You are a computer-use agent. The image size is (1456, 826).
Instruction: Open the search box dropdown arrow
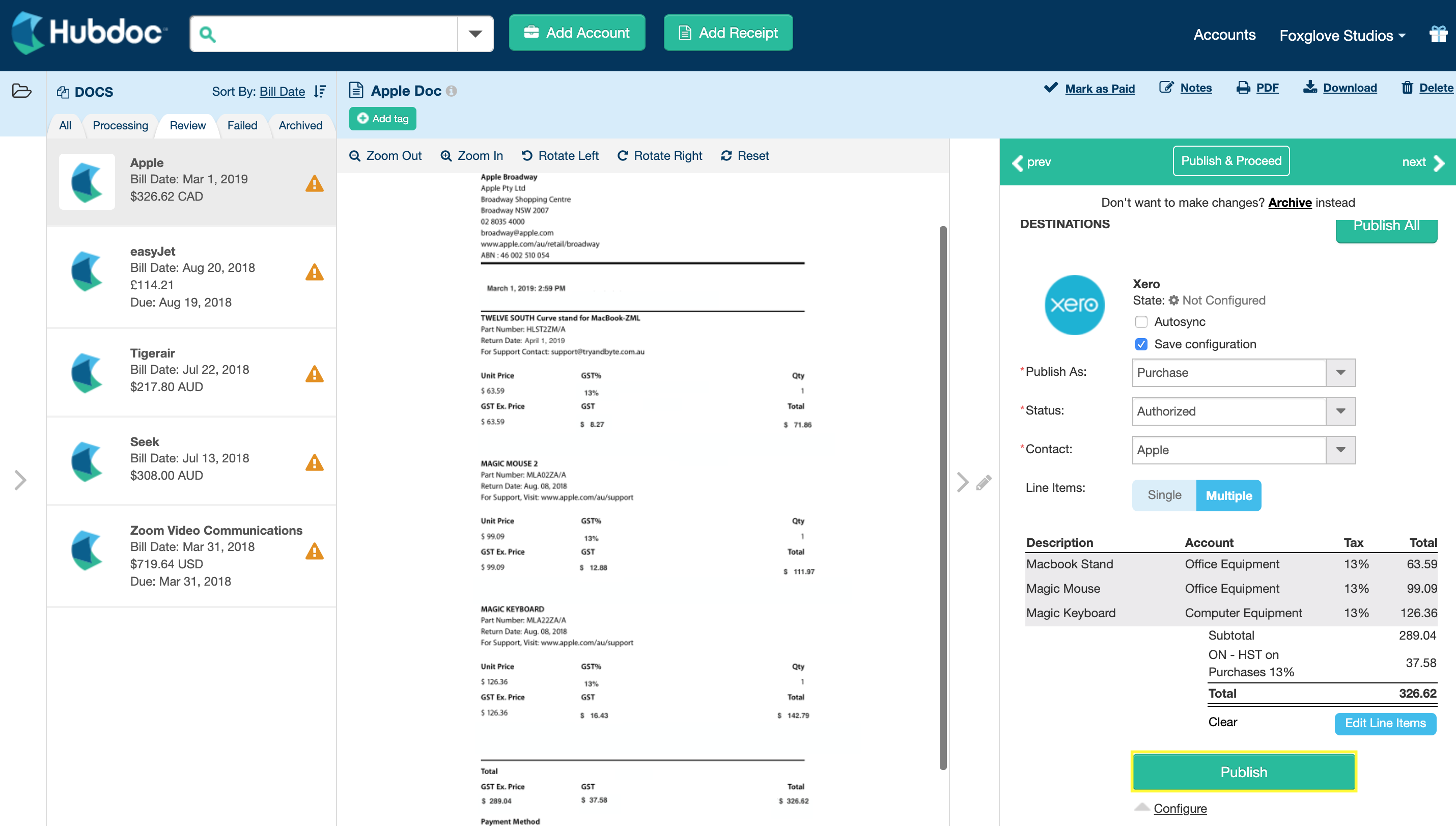coord(475,34)
